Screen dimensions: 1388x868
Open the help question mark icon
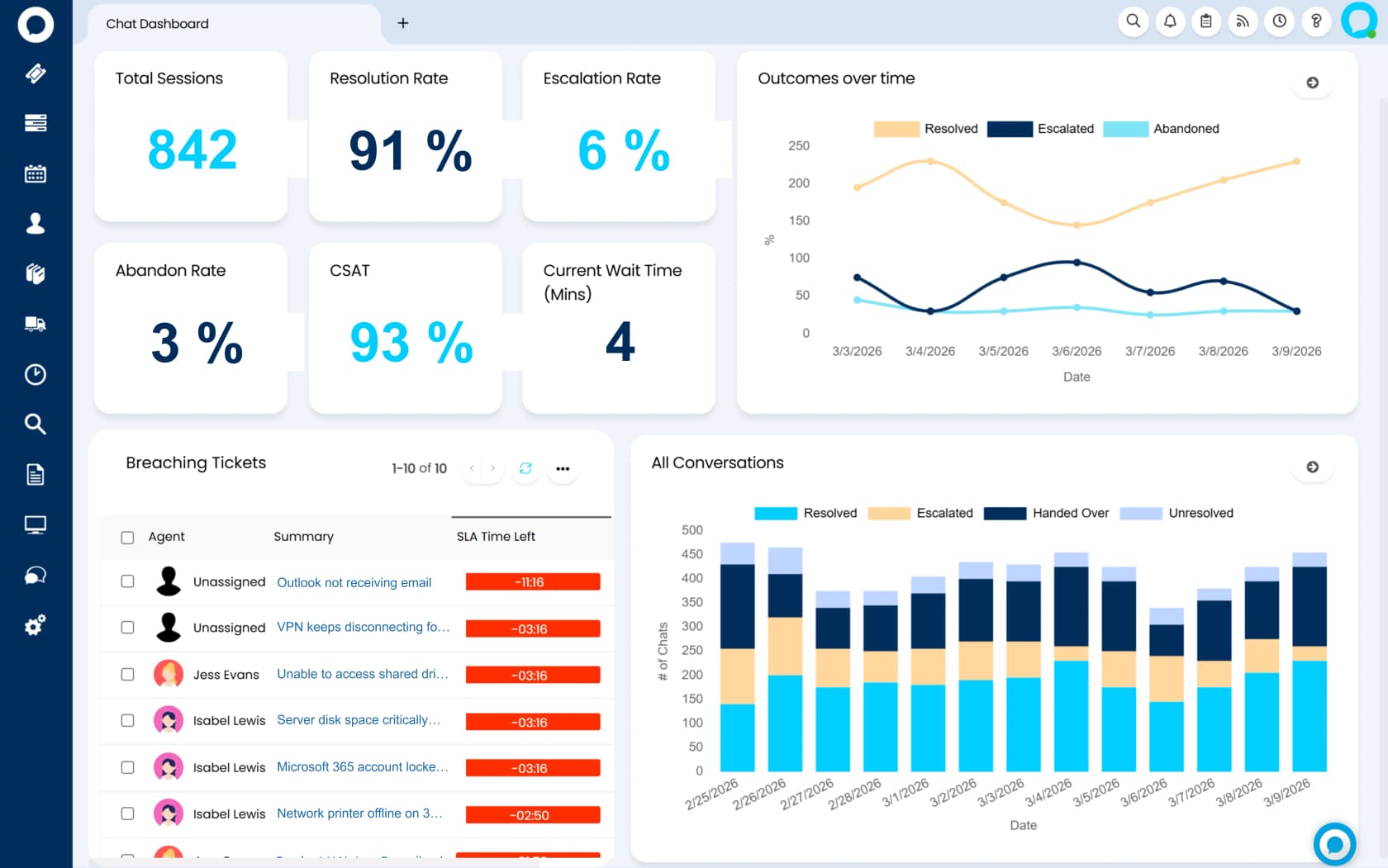point(1316,21)
